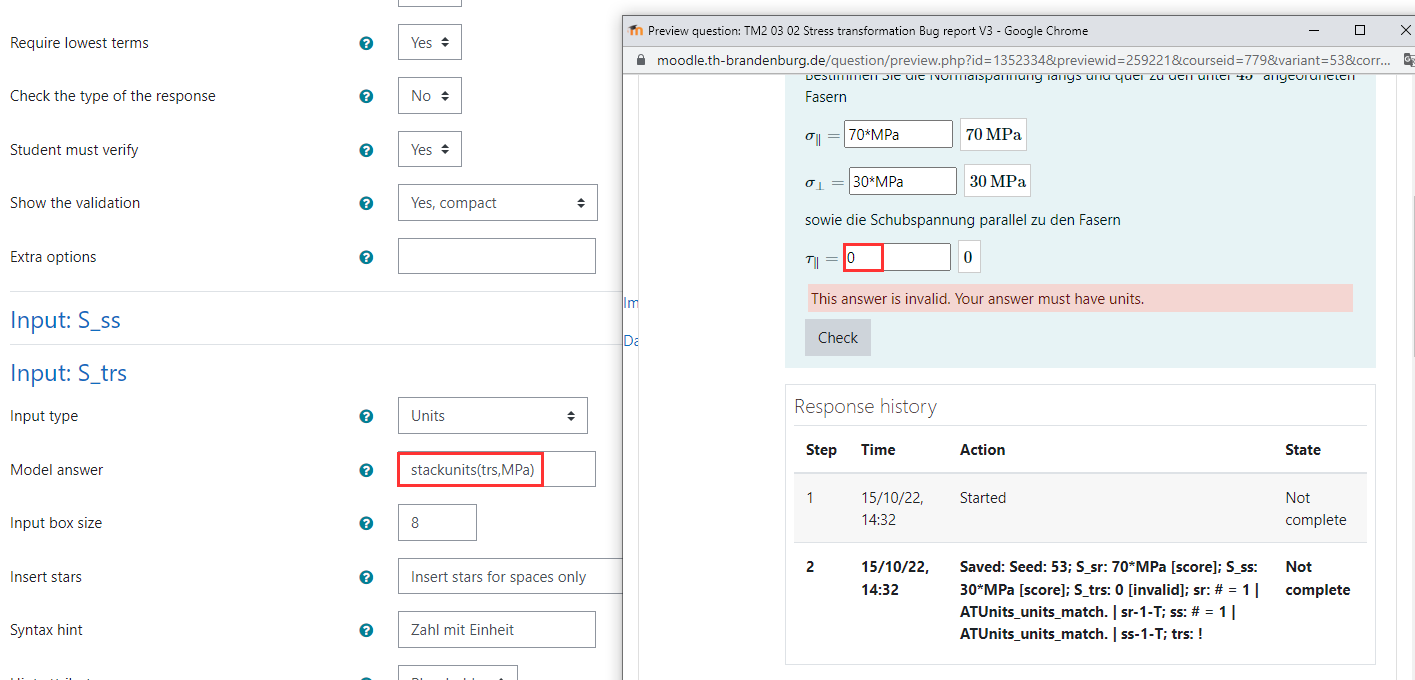
Task: Open help for Show the validation
Action: pos(366,203)
